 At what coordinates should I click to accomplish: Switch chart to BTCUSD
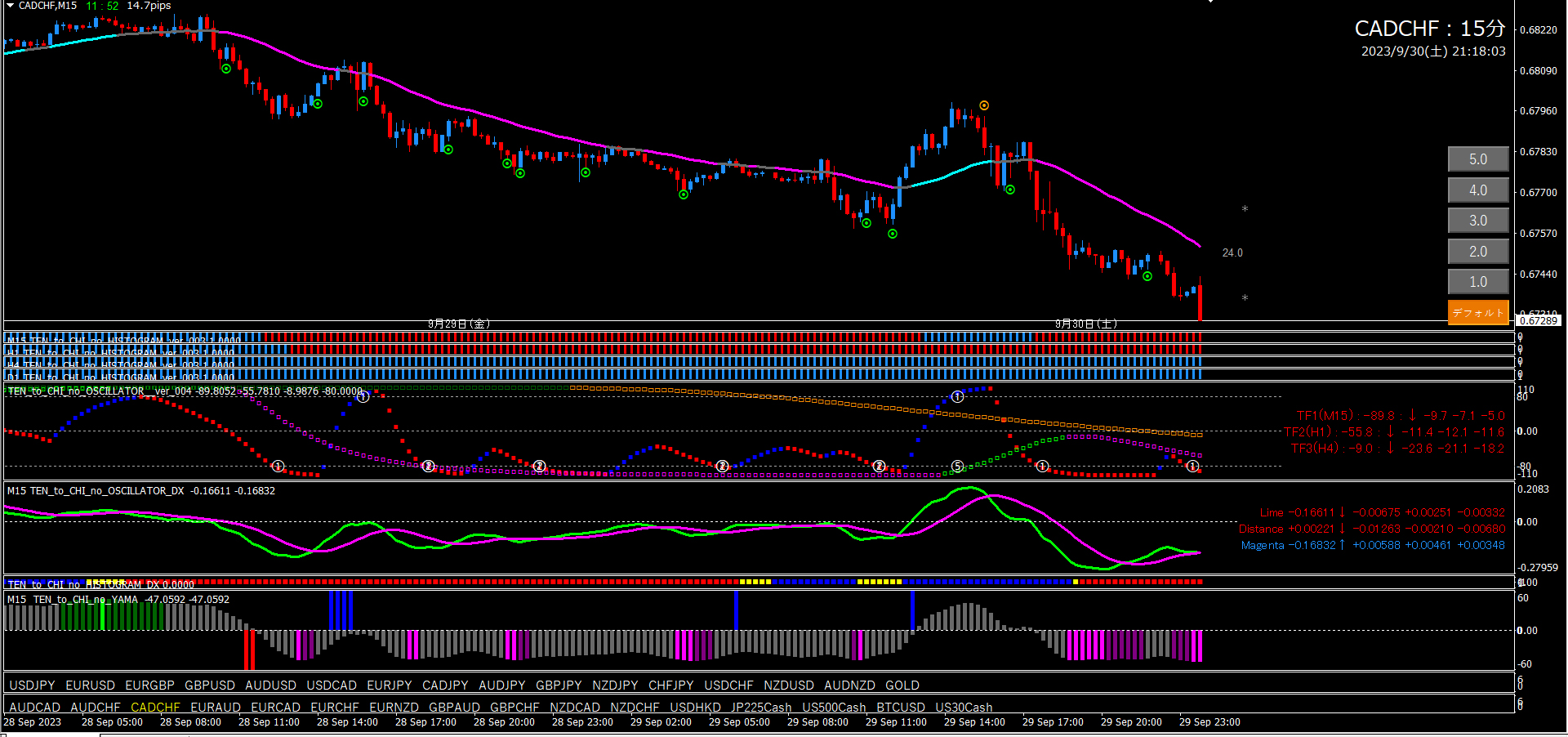[x=901, y=708]
